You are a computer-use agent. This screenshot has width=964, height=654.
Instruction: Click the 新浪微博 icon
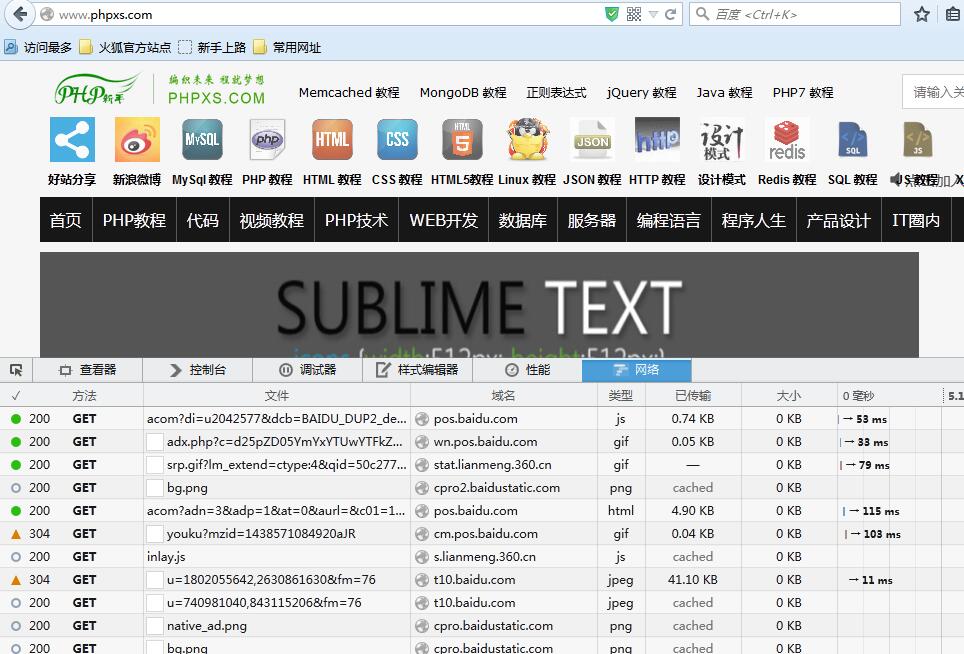pyautogui.click(x=136, y=140)
